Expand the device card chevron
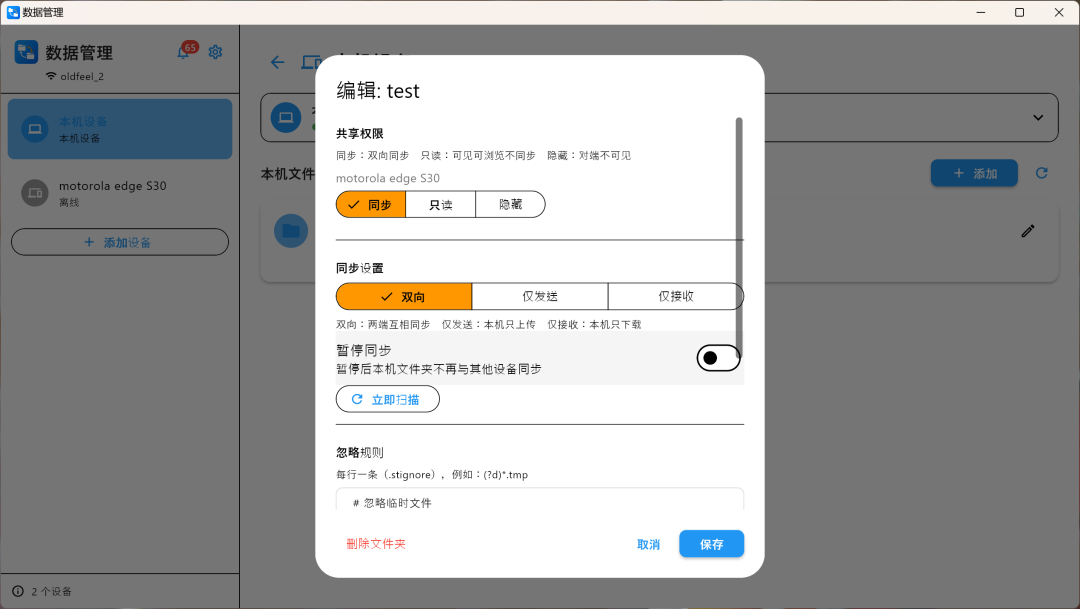The image size is (1080, 609). [x=1038, y=118]
